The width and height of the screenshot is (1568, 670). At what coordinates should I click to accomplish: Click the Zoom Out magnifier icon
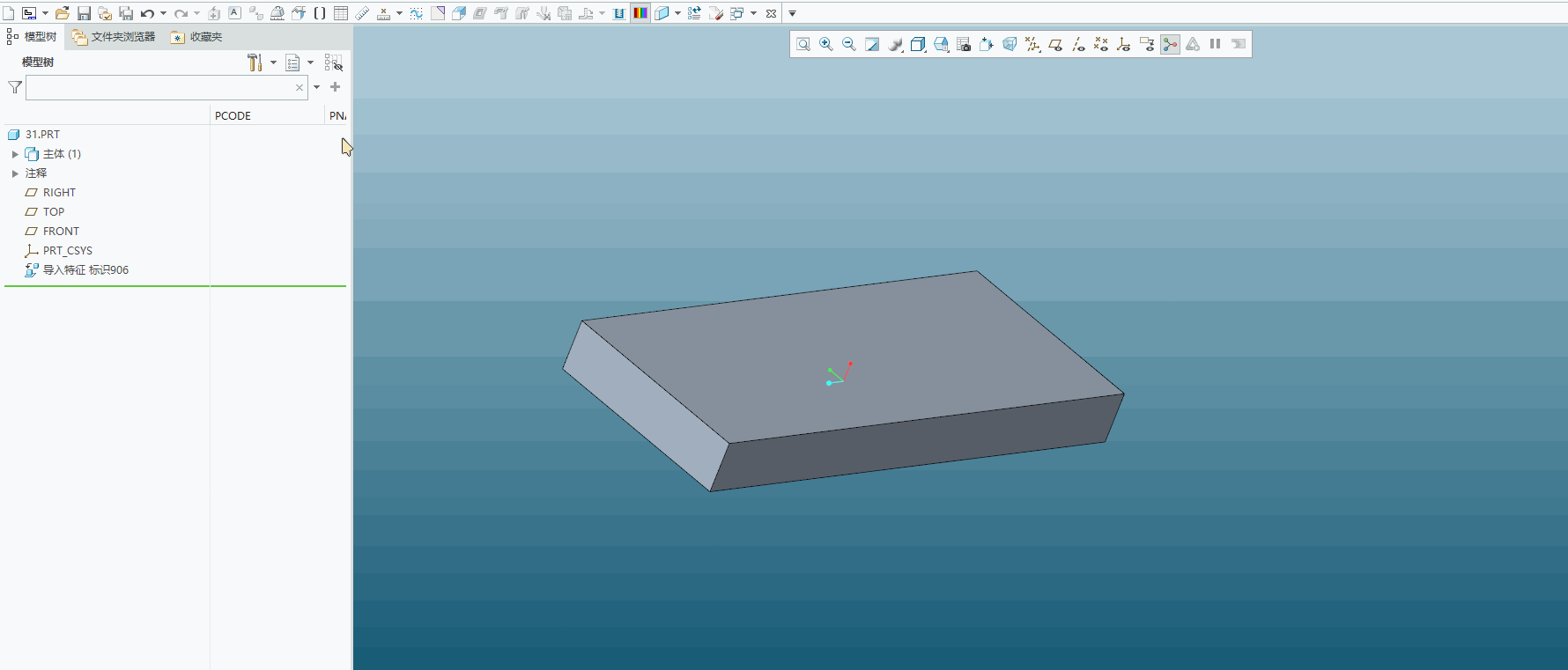[x=849, y=45]
